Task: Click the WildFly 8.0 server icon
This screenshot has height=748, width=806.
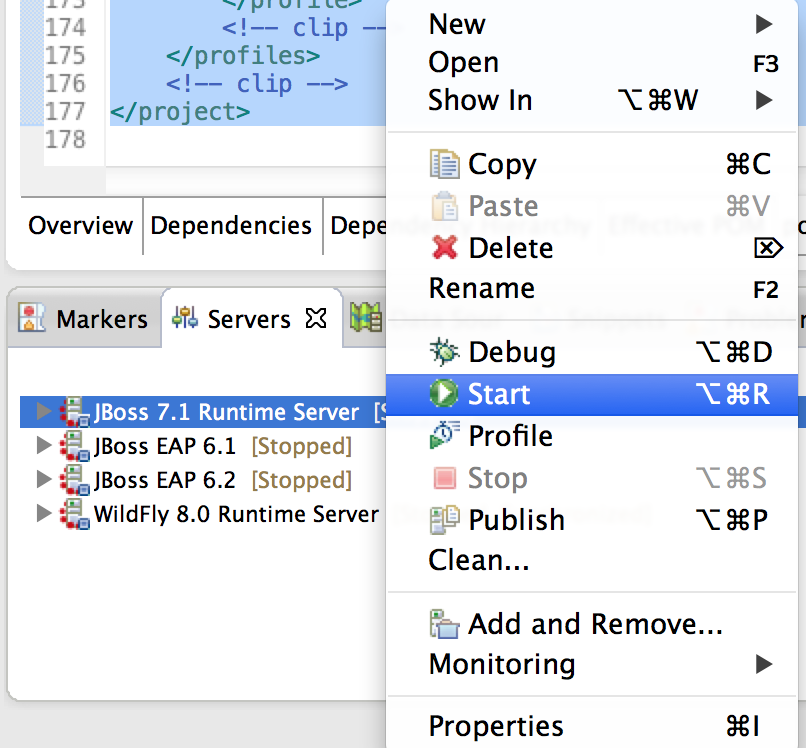Action: pyautogui.click(x=75, y=514)
